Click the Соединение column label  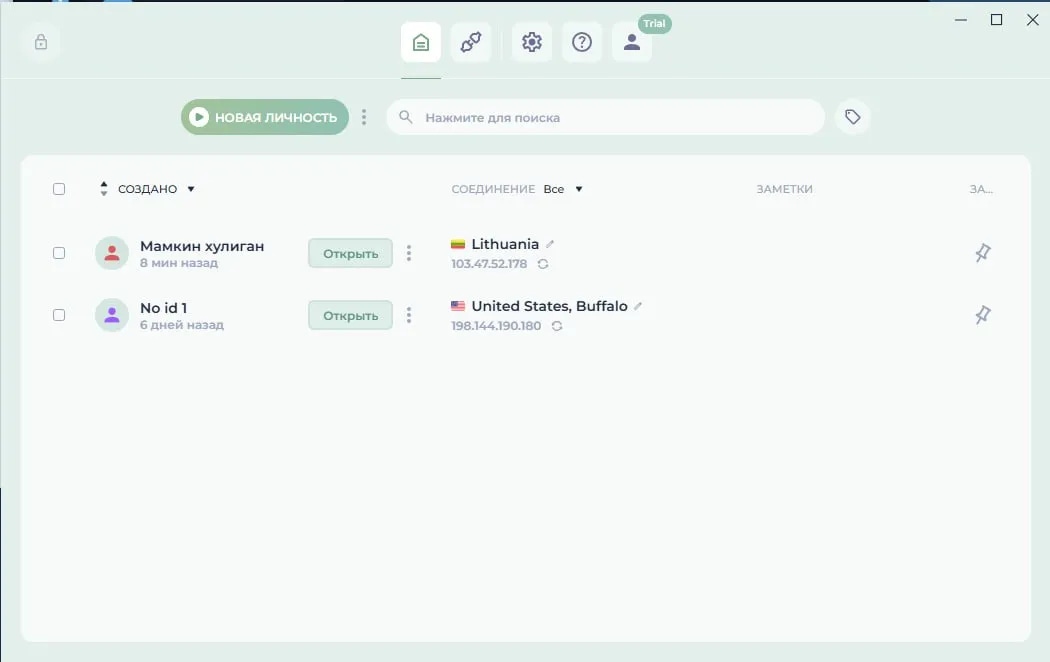tap(493, 189)
